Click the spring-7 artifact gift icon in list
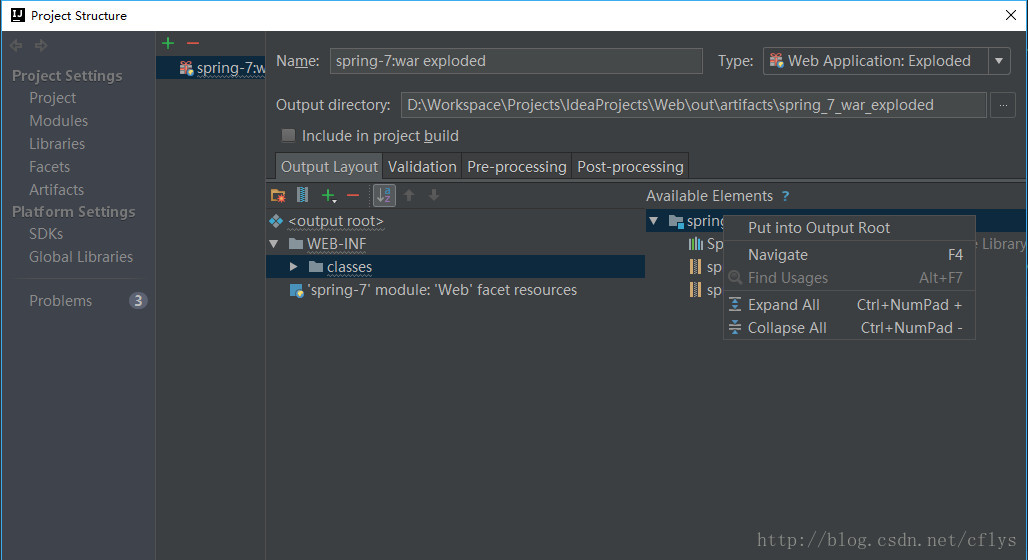1028x560 pixels. 186,68
